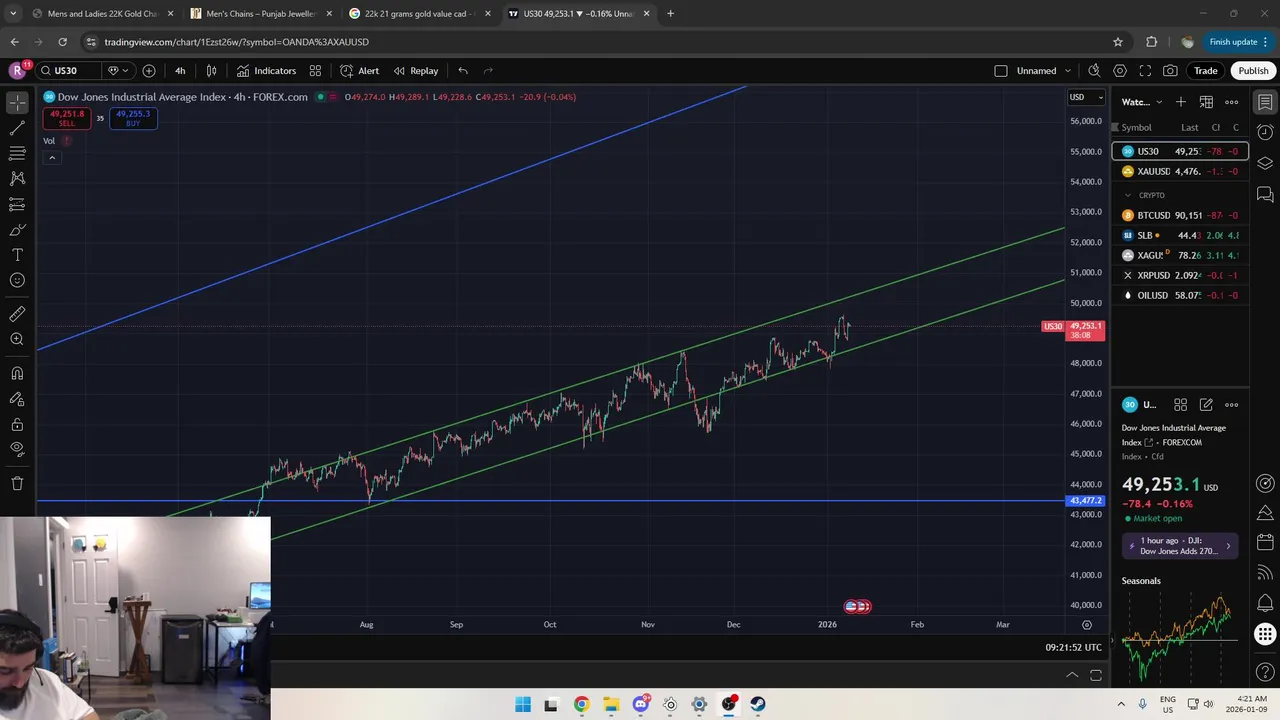
Task: Open the candlestick chart style selector
Action: click(211, 71)
